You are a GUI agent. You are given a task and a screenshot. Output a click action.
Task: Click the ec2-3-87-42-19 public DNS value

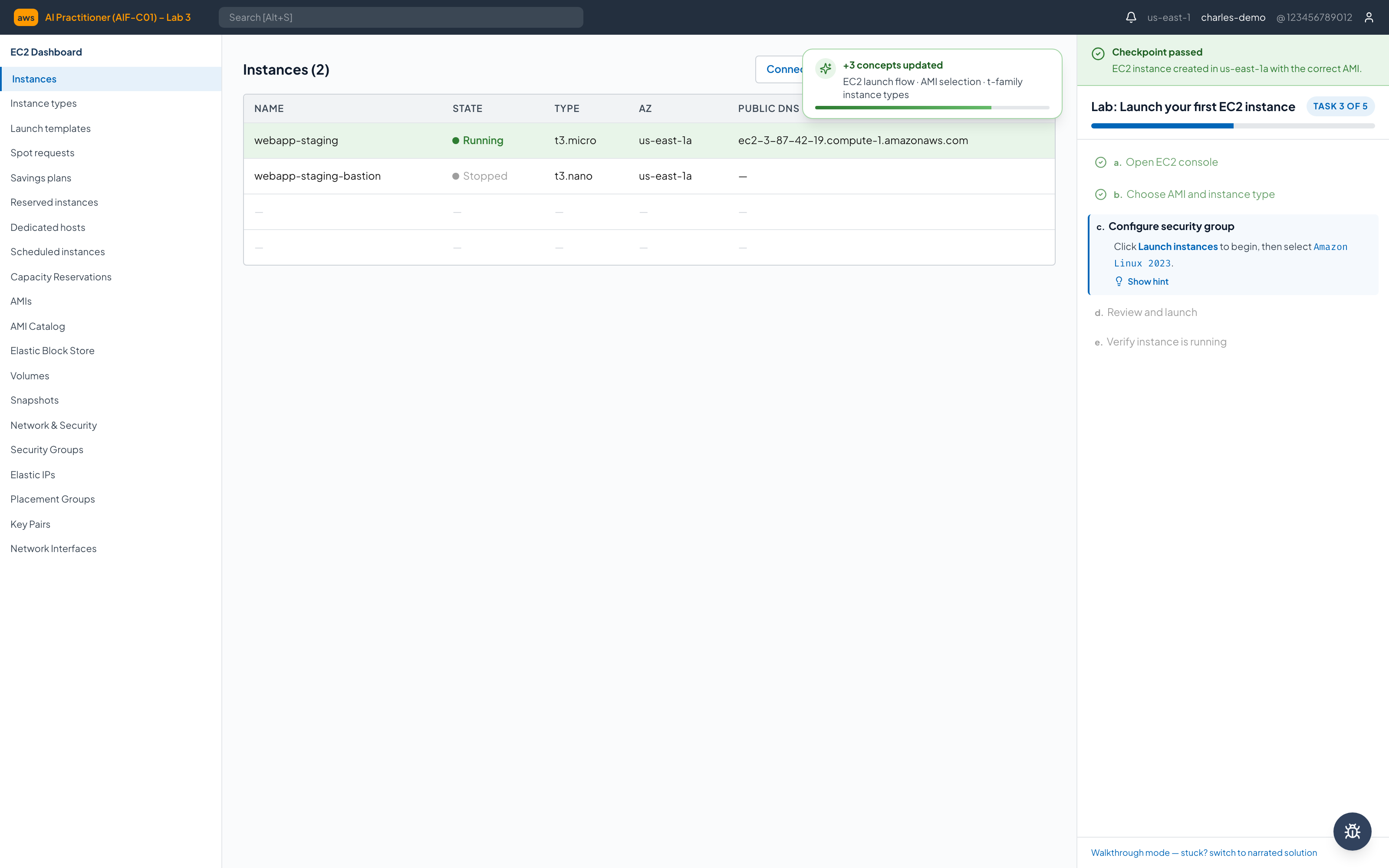(853, 141)
